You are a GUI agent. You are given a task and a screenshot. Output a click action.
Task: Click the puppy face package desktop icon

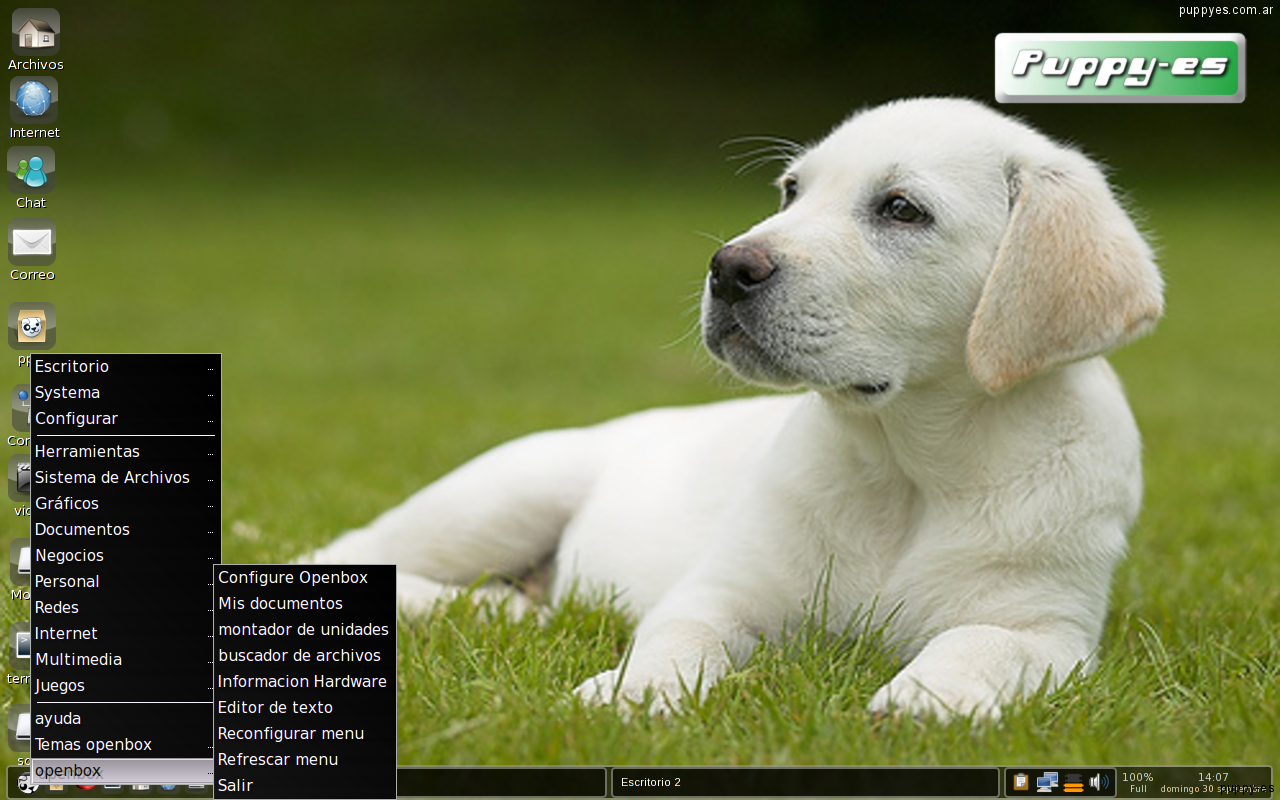pos(32,326)
